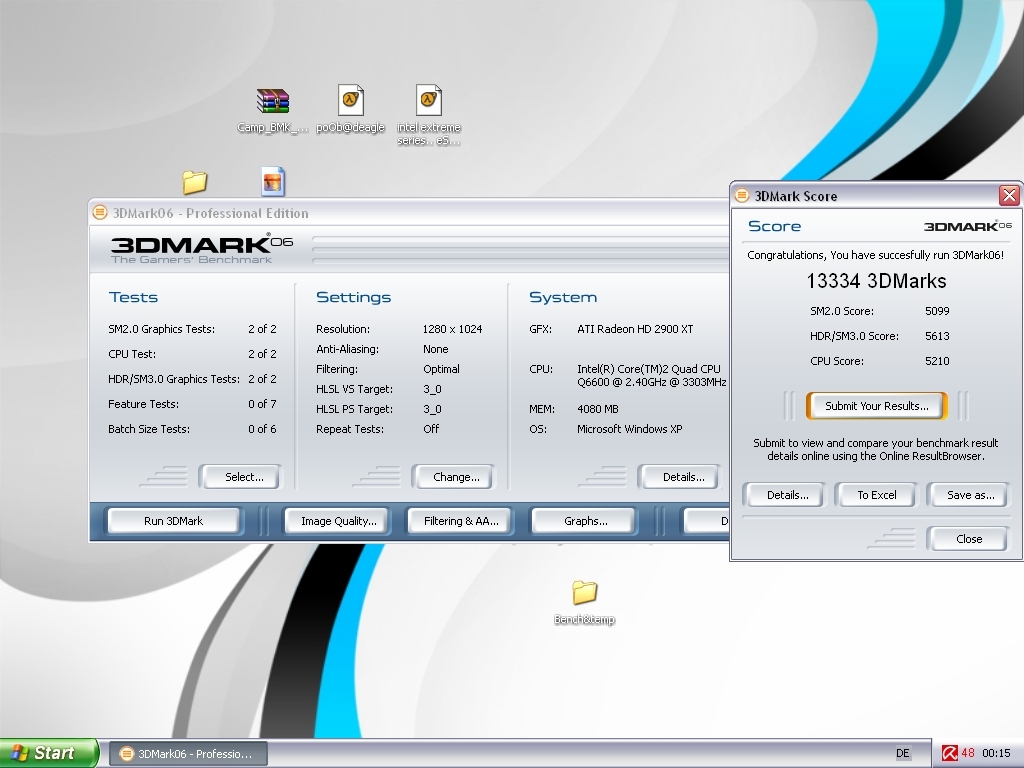
Task: Click the 13334 3DMarks score text
Action: pyautogui.click(x=876, y=281)
